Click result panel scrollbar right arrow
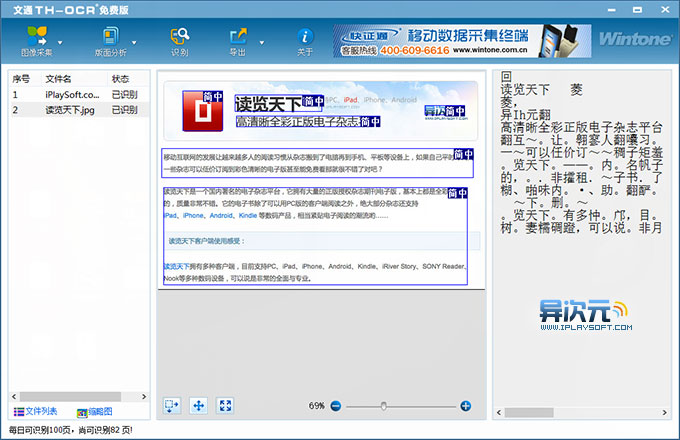This screenshot has height=440, width=680. (x=664, y=413)
